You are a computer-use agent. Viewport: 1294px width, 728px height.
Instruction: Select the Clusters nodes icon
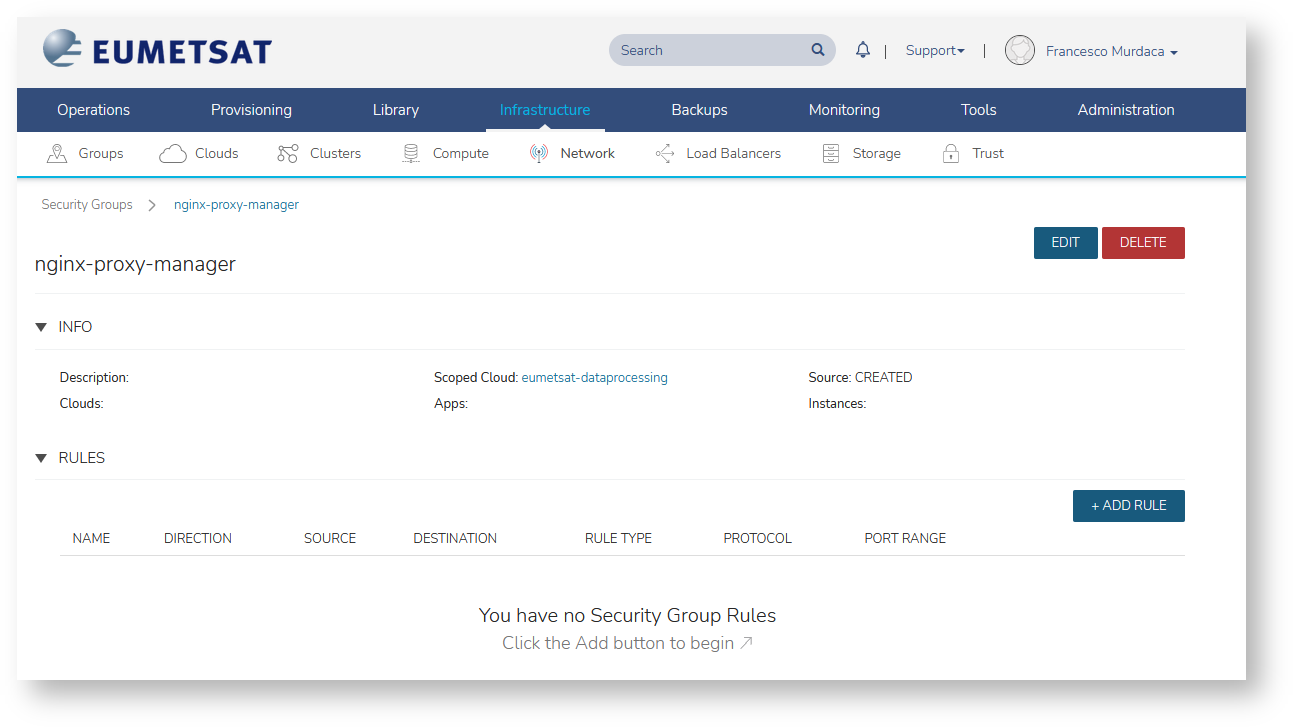288,153
